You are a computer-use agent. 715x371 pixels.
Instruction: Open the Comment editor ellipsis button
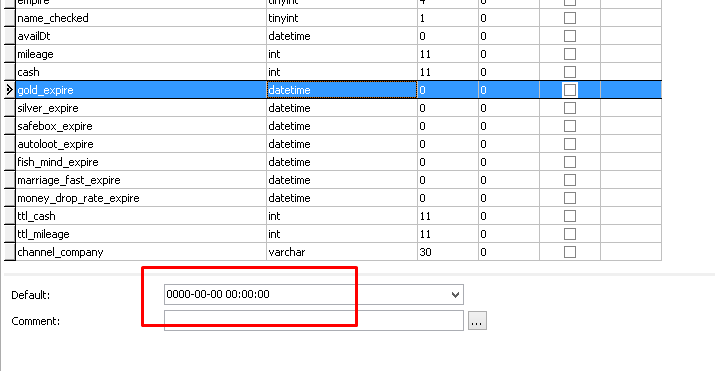tap(477, 321)
